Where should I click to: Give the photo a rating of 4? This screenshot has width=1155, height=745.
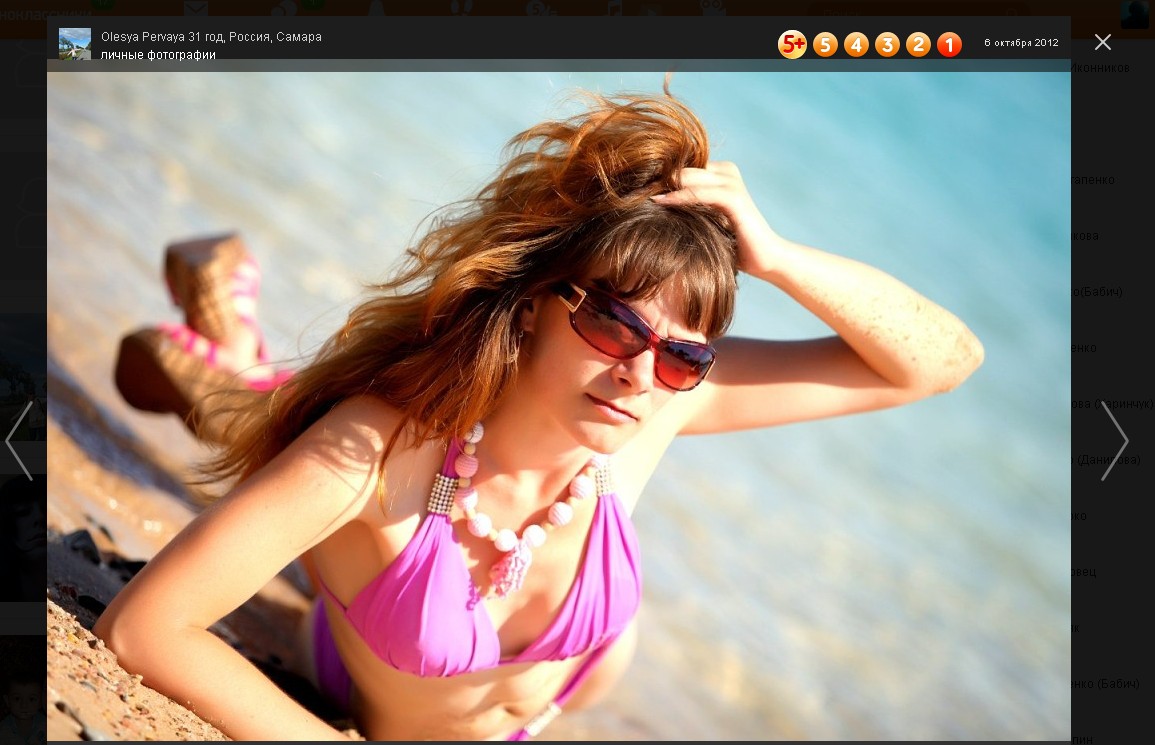coord(856,44)
